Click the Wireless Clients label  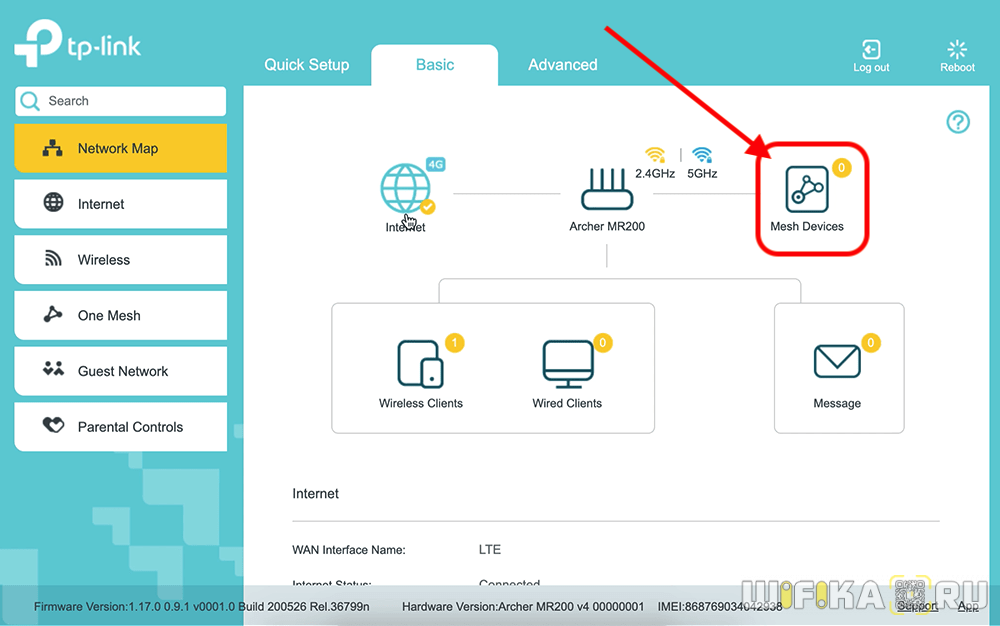tap(421, 403)
